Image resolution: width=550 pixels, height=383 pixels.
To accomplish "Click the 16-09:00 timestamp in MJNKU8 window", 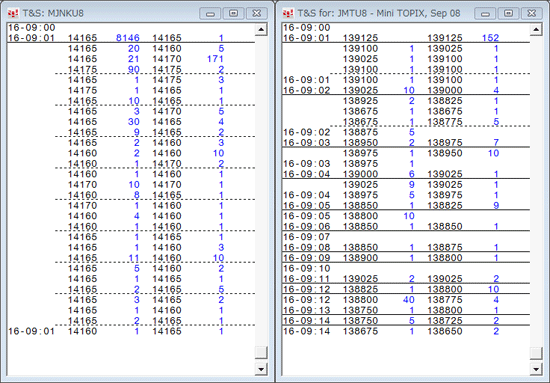I will click(x=32, y=27).
